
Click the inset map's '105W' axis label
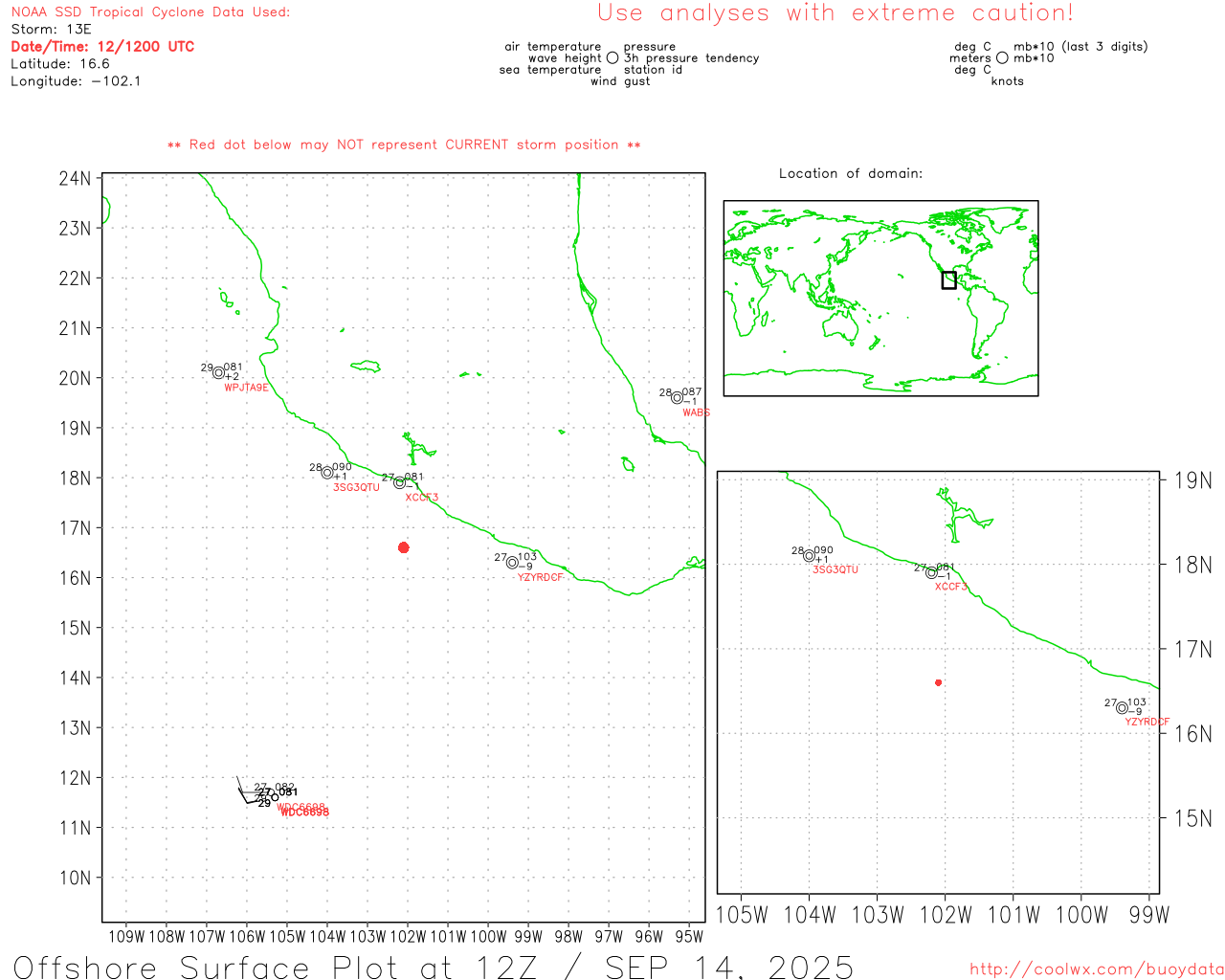coord(742,915)
